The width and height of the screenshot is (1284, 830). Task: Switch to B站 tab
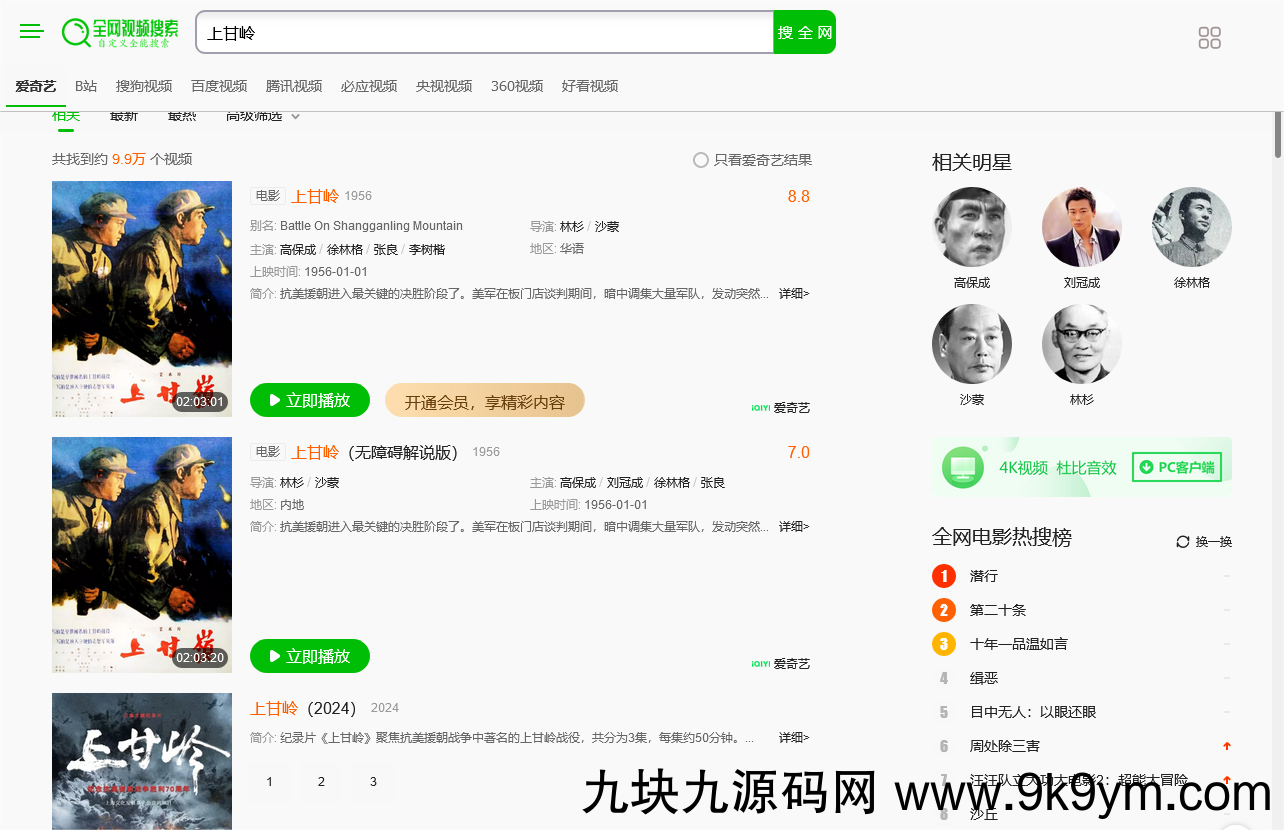click(86, 86)
